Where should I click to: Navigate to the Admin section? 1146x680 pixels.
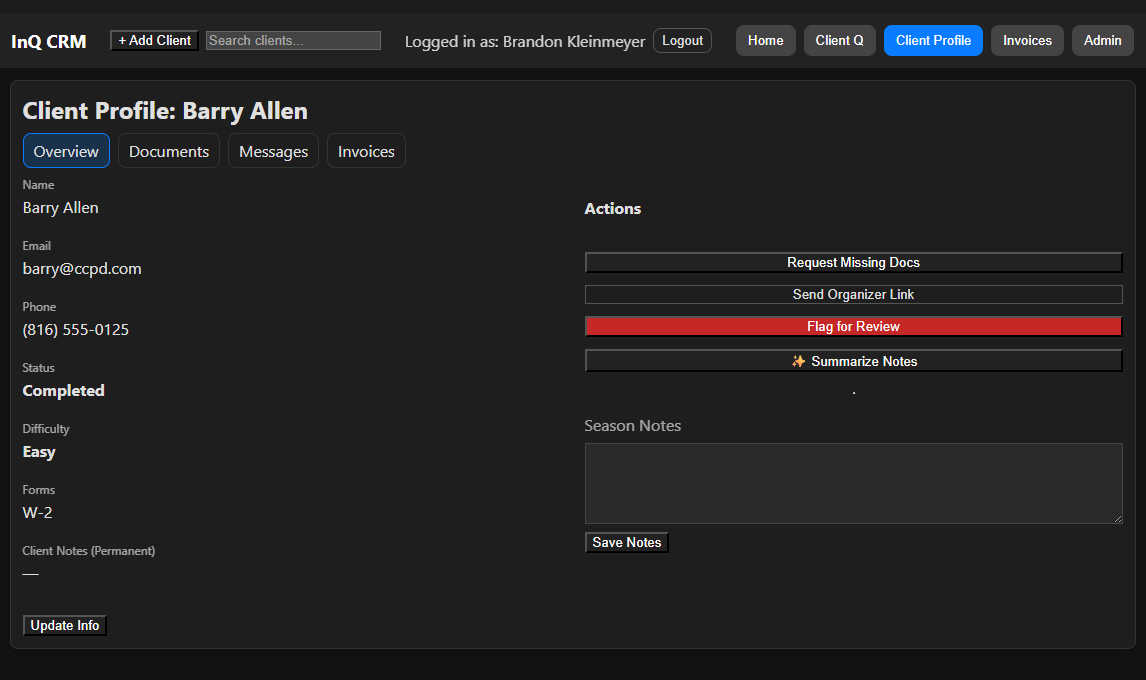1102,41
